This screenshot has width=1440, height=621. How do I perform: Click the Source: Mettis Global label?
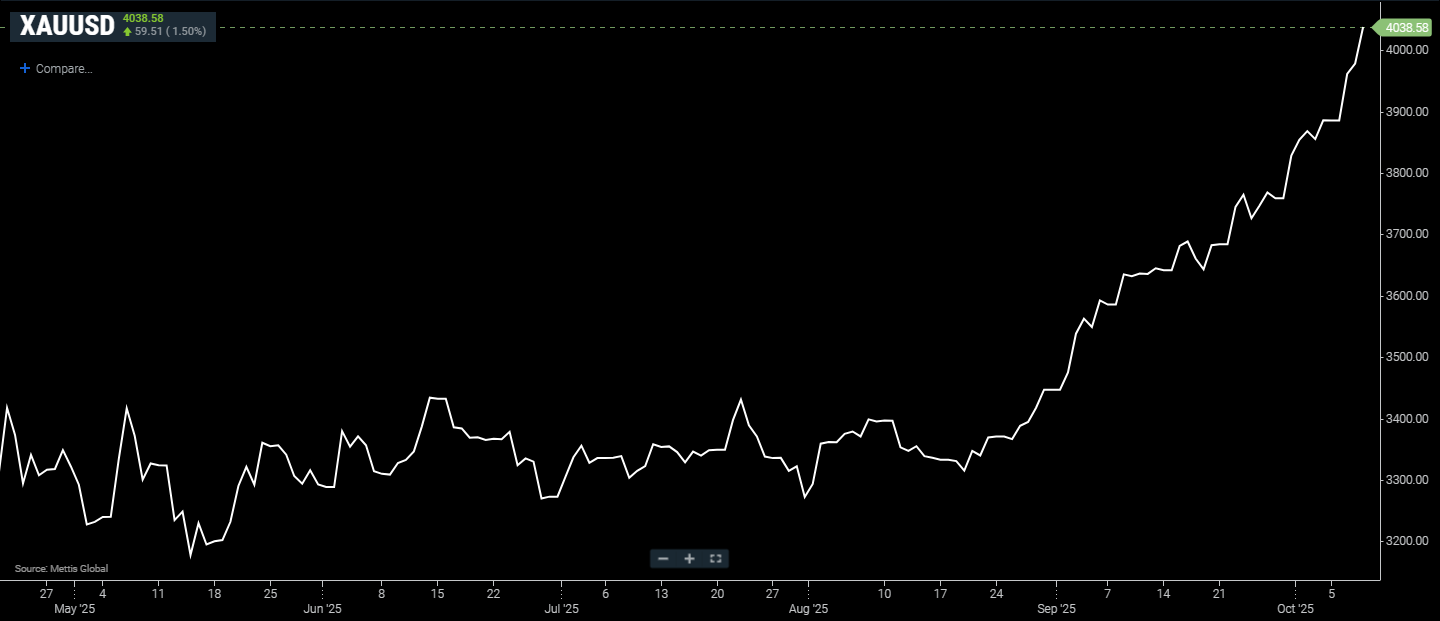pyautogui.click(x=61, y=569)
